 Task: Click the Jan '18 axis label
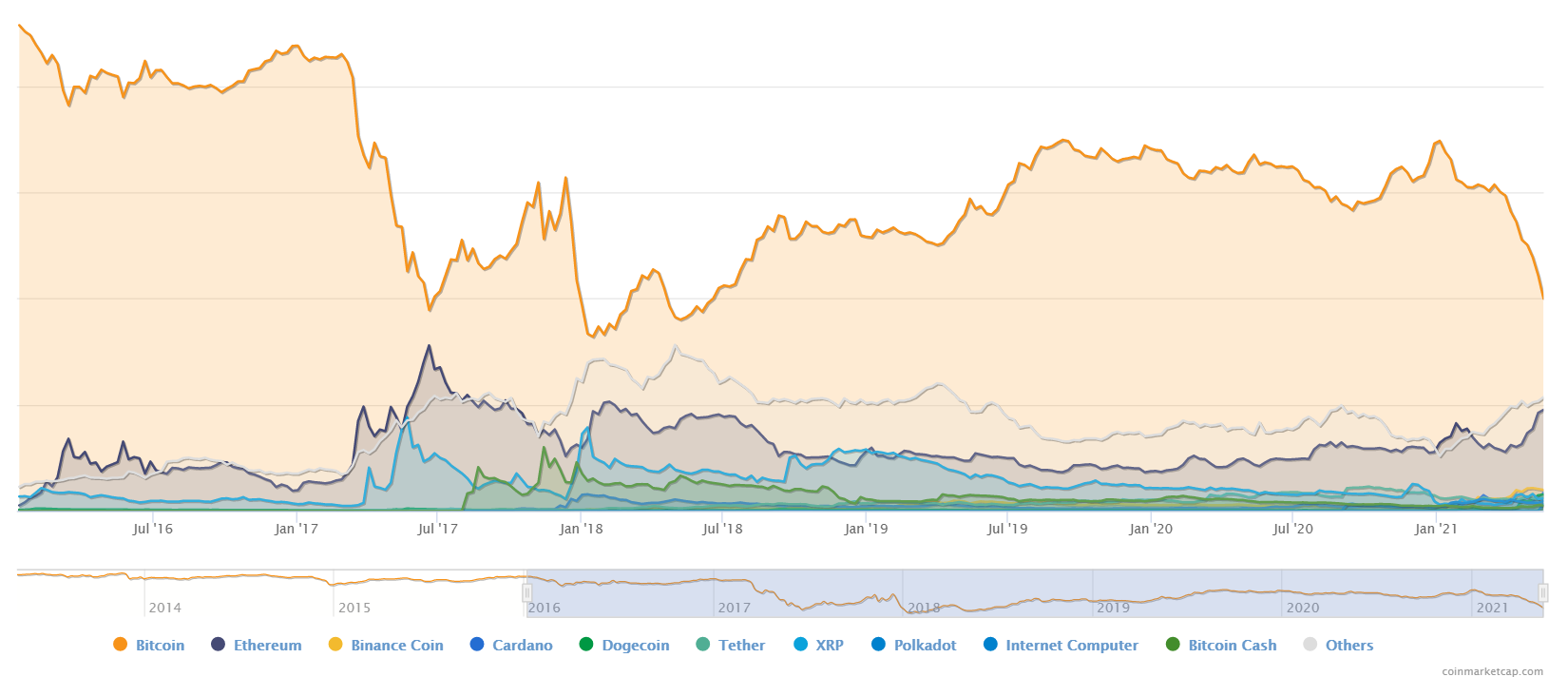click(x=581, y=529)
